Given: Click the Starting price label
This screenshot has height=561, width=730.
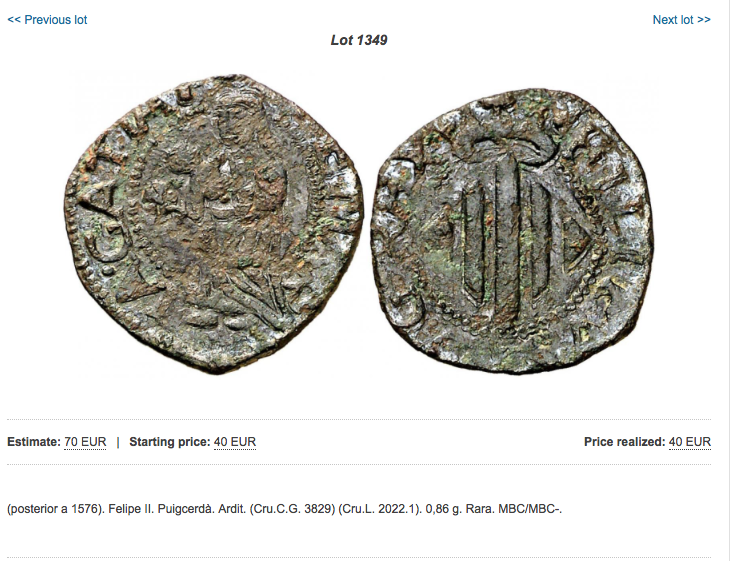Looking at the screenshot, I should click(x=170, y=442).
